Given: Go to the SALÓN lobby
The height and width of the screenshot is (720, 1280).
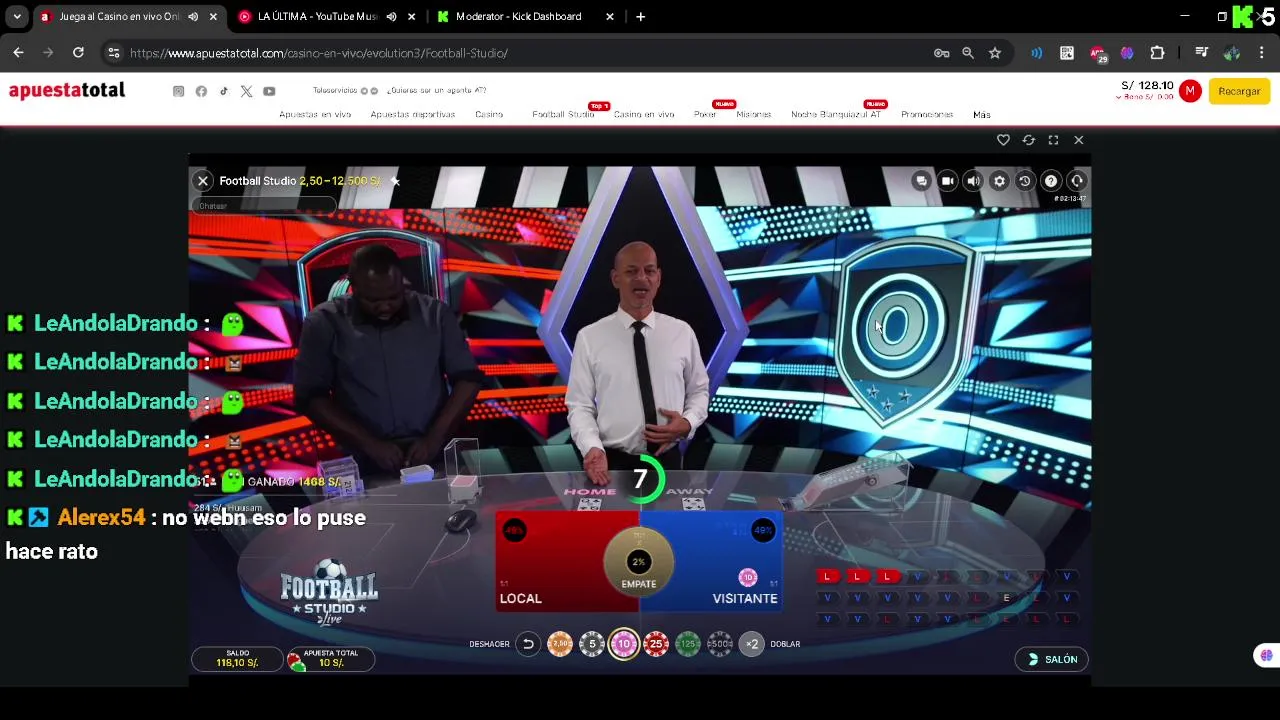Looking at the screenshot, I should tap(1052, 659).
